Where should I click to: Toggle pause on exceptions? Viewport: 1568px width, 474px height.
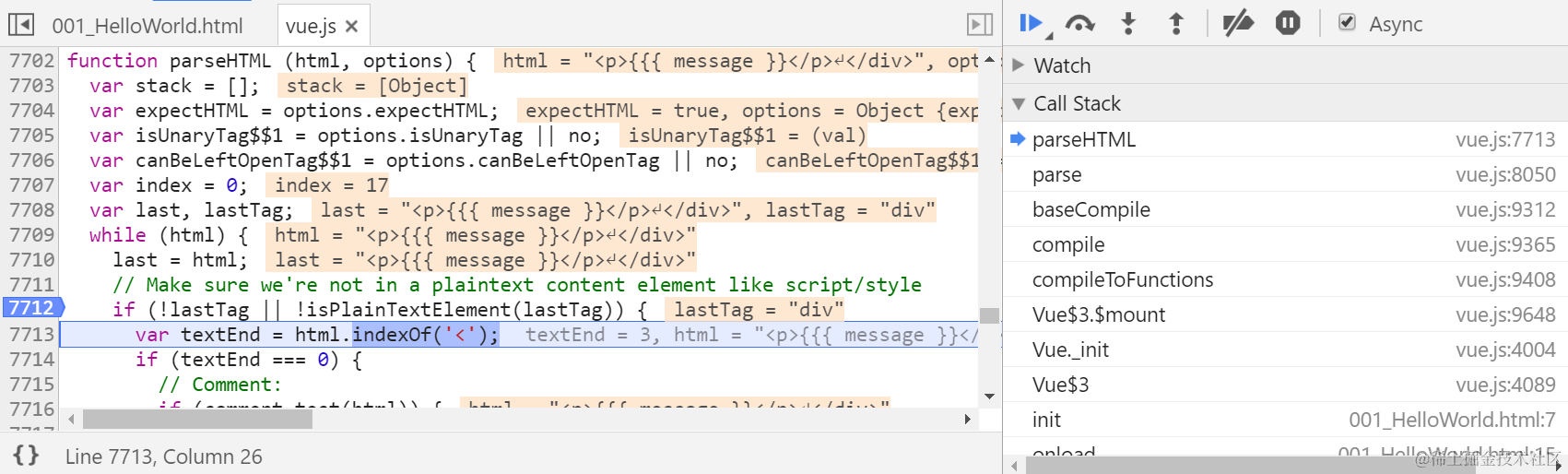1288,23
